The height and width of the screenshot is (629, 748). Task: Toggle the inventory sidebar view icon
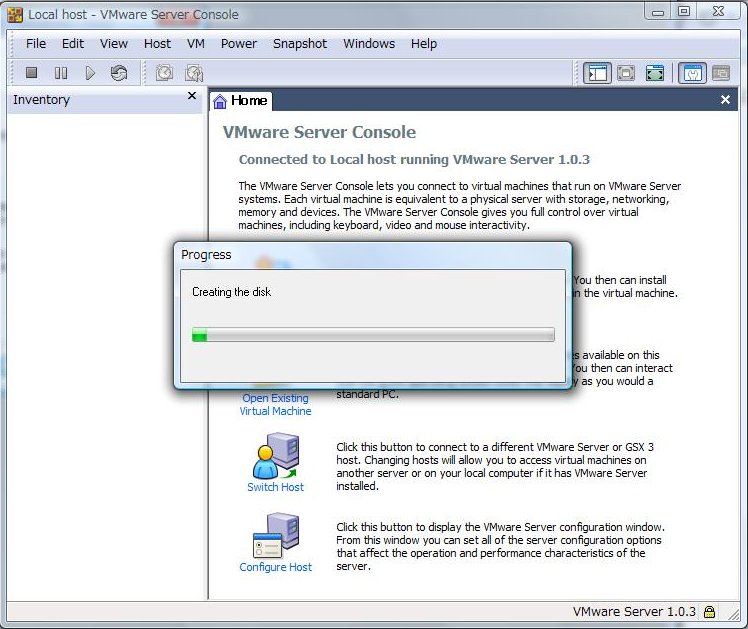click(x=598, y=73)
